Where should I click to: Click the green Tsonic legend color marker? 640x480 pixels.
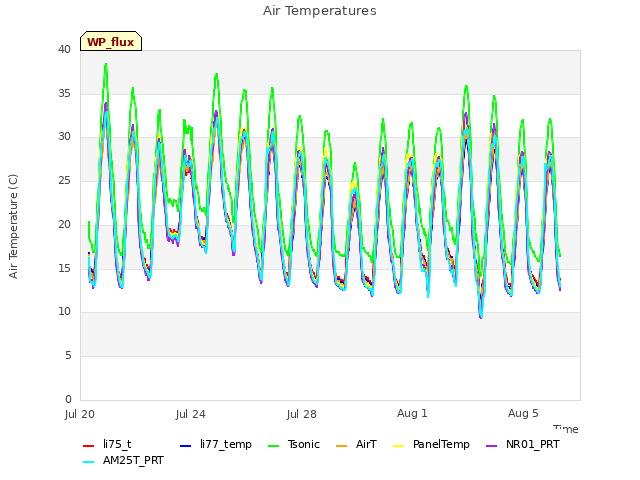pos(273,446)
